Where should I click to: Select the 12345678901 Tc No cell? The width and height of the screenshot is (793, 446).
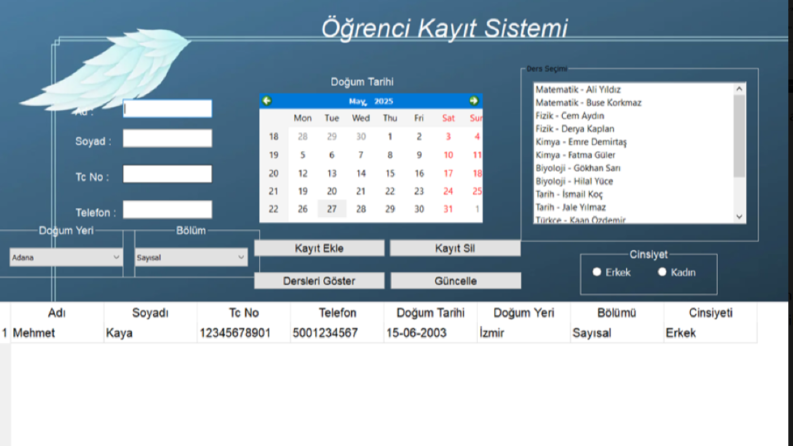[244, 333]
